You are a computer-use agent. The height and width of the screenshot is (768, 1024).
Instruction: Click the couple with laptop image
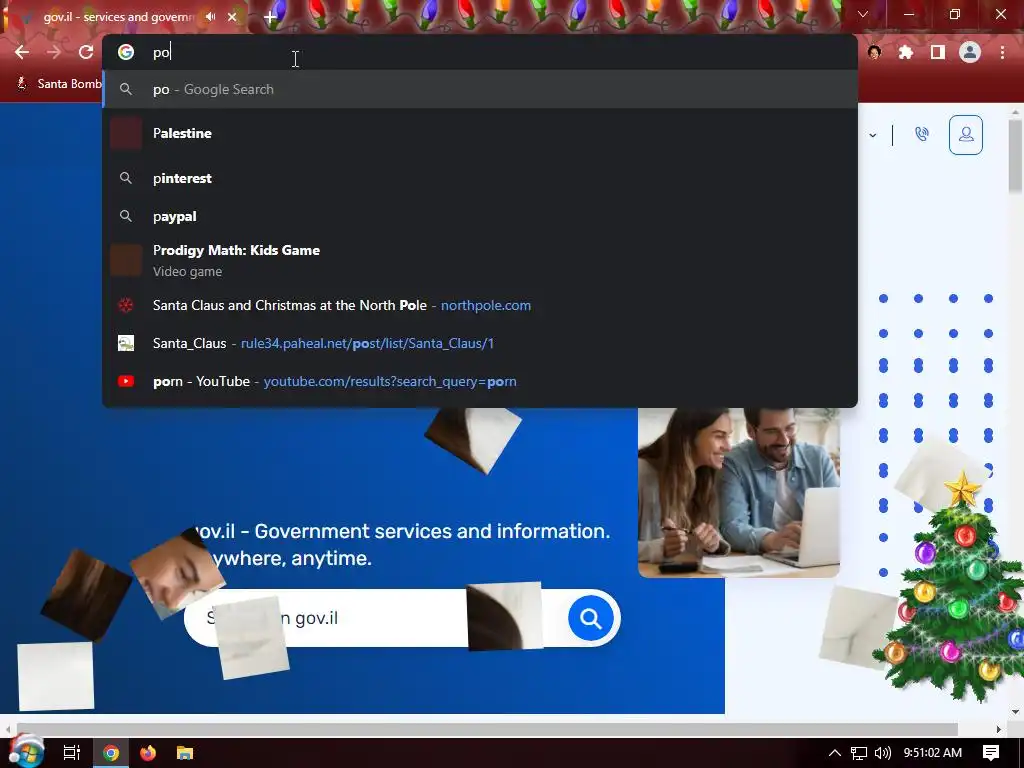tap(739, 492)
